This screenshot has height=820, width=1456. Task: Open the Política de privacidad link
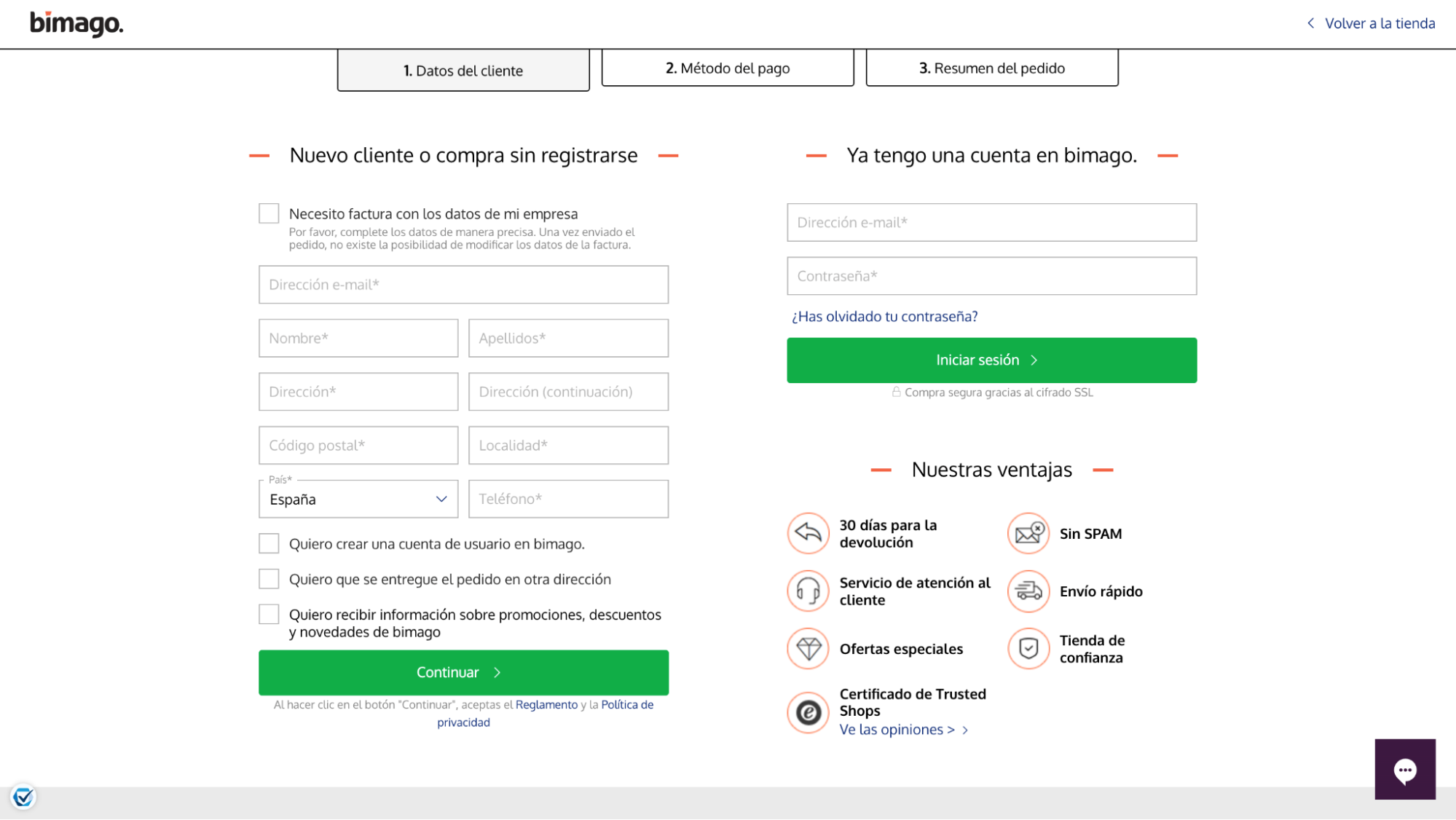(x=545, y=714)
